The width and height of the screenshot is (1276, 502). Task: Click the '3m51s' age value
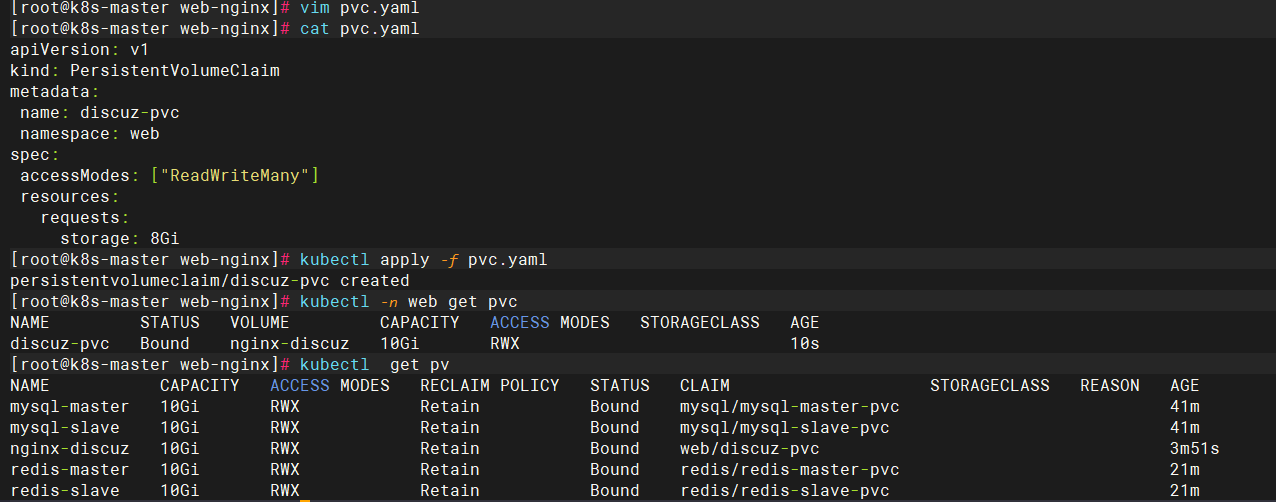point(1195,449)
